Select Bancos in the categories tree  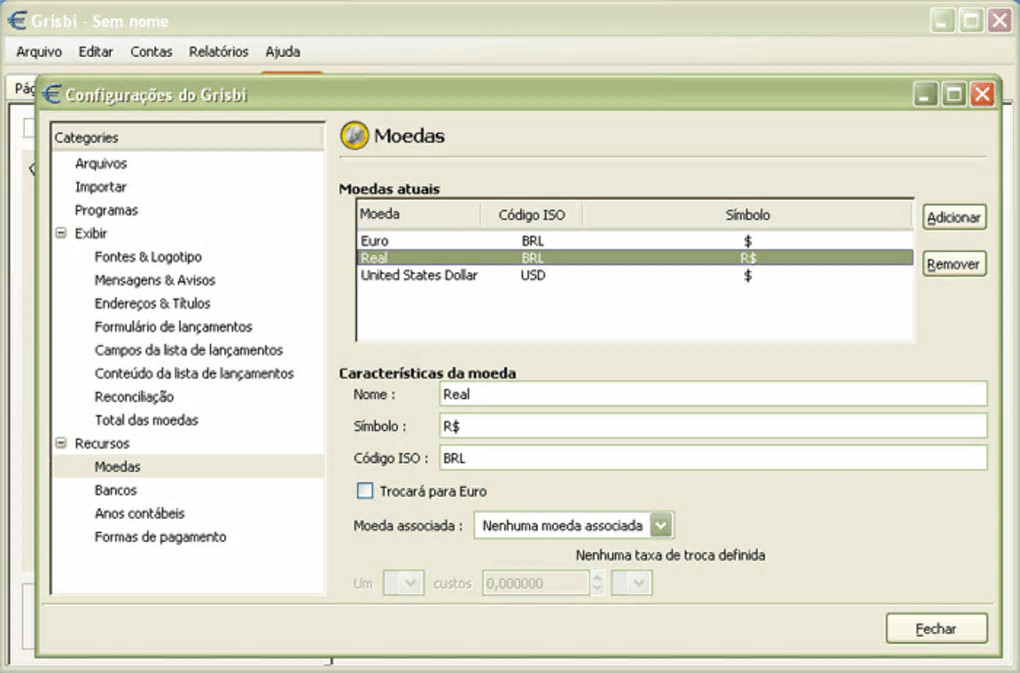[116, 490]
